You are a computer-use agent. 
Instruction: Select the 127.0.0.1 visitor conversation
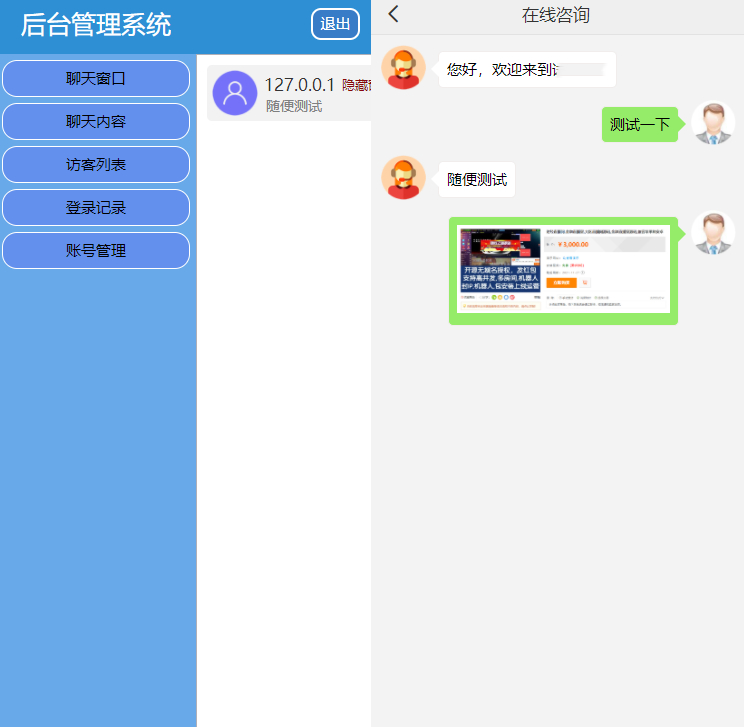(x=289, y=93)
